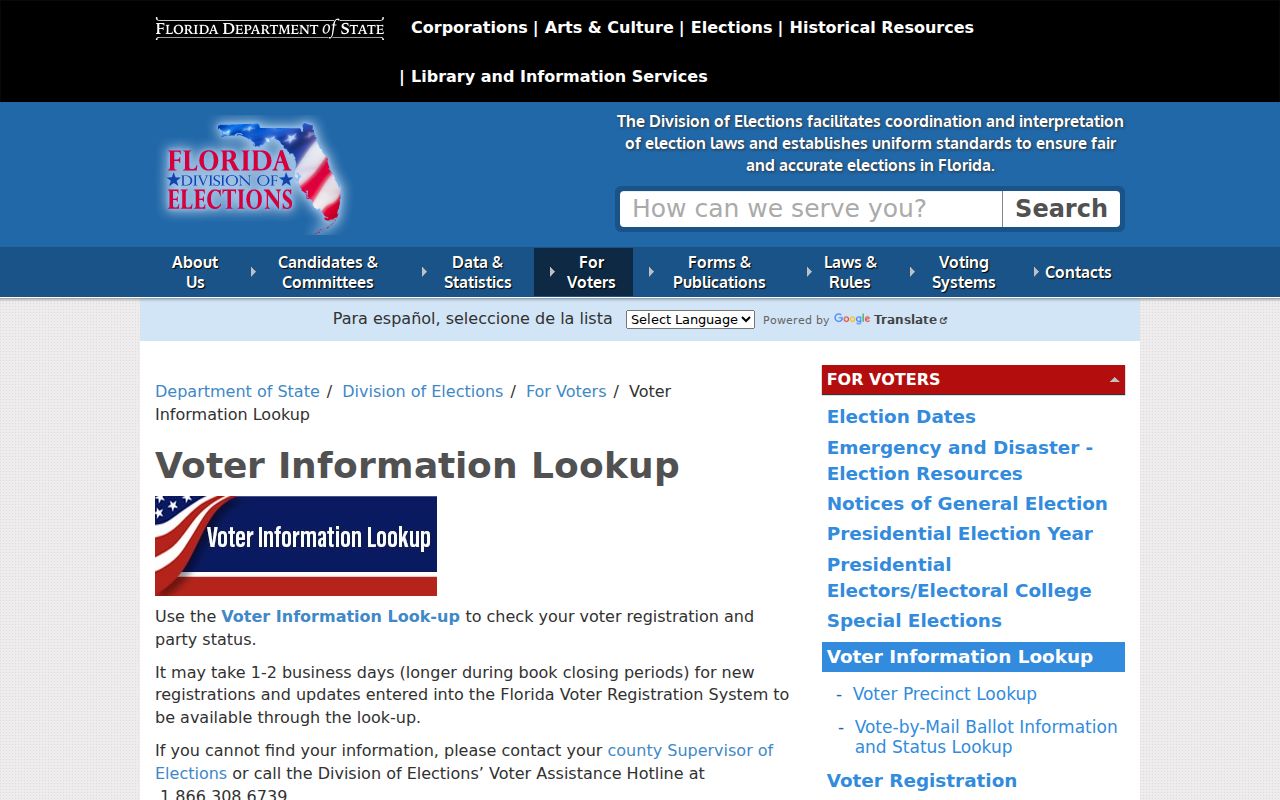
Task: Click the Search button
Action: (x=1061, y=209)
